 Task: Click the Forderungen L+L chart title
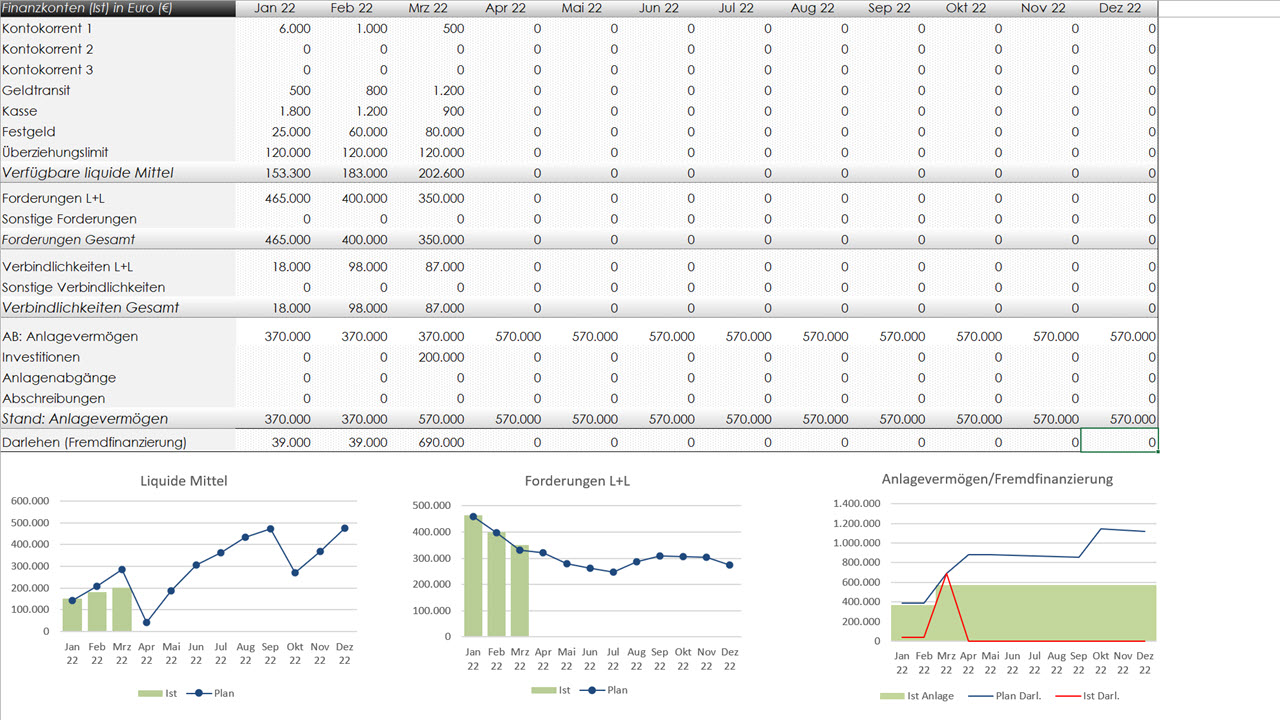[x=577, y=481]
